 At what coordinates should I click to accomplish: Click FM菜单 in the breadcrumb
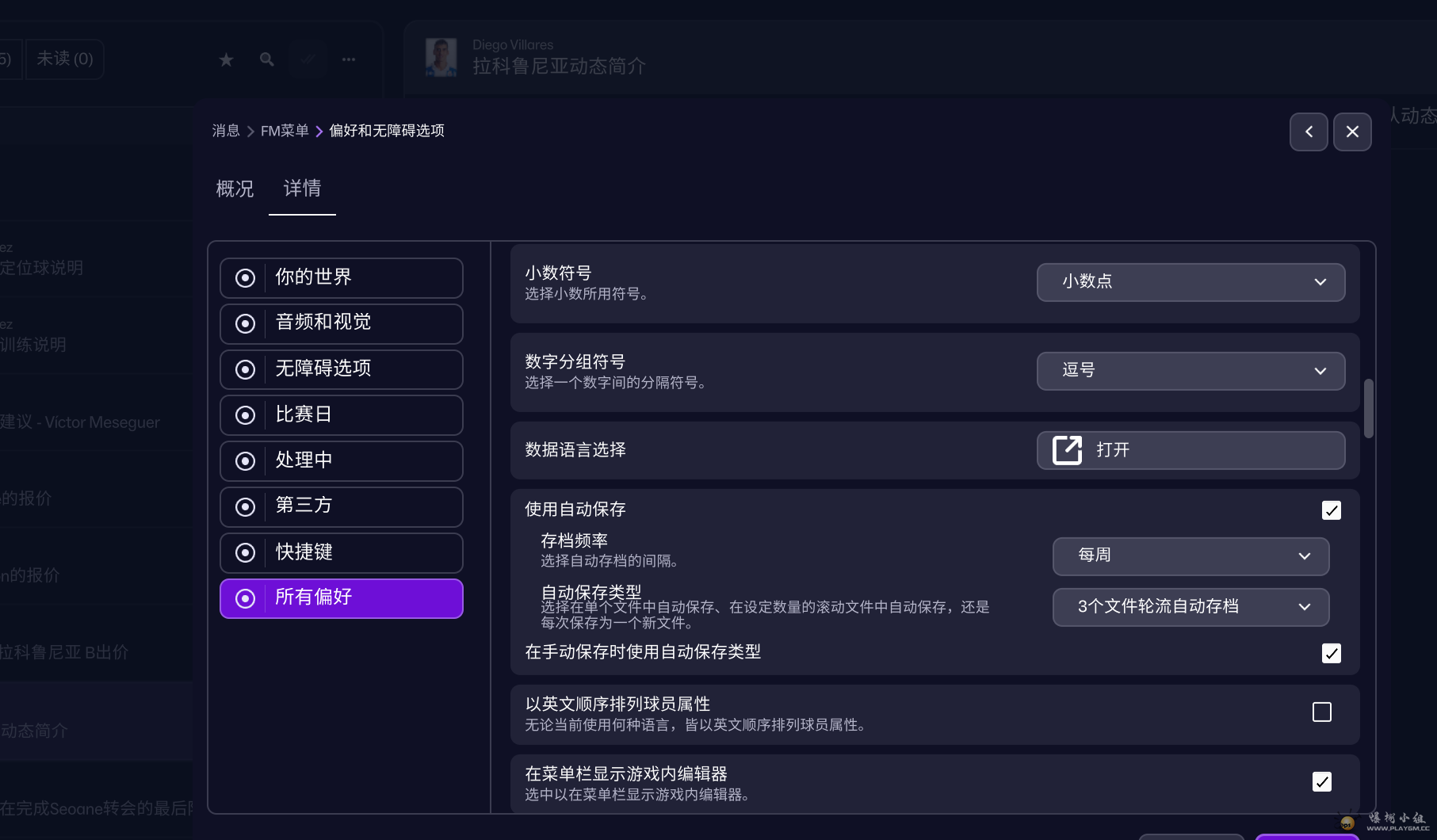pos(285,131)
